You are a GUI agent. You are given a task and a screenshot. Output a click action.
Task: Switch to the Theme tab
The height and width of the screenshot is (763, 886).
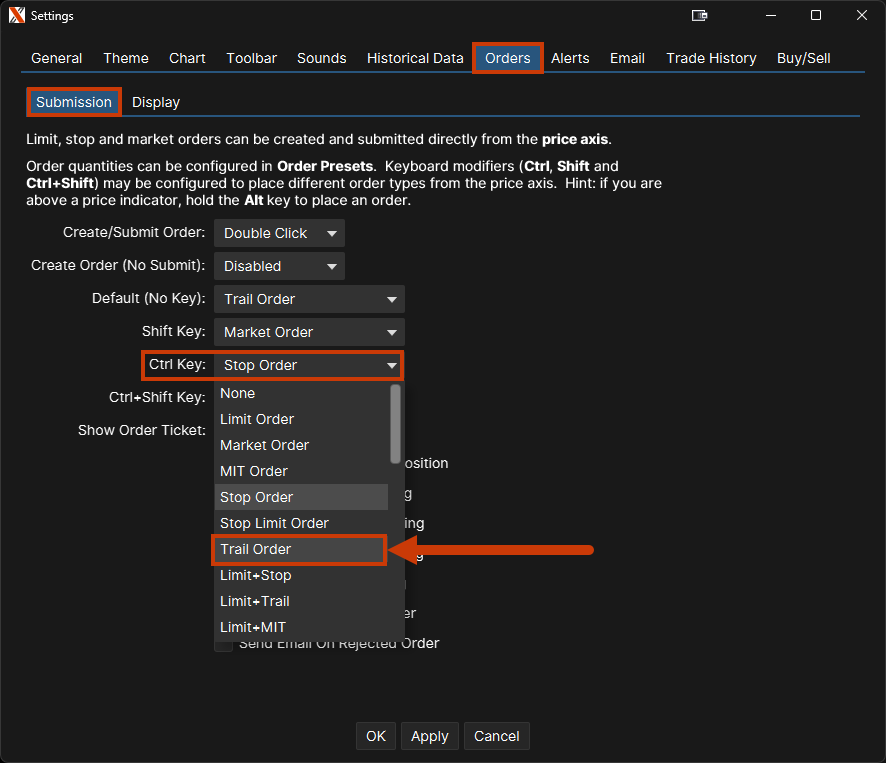[126, 58]
